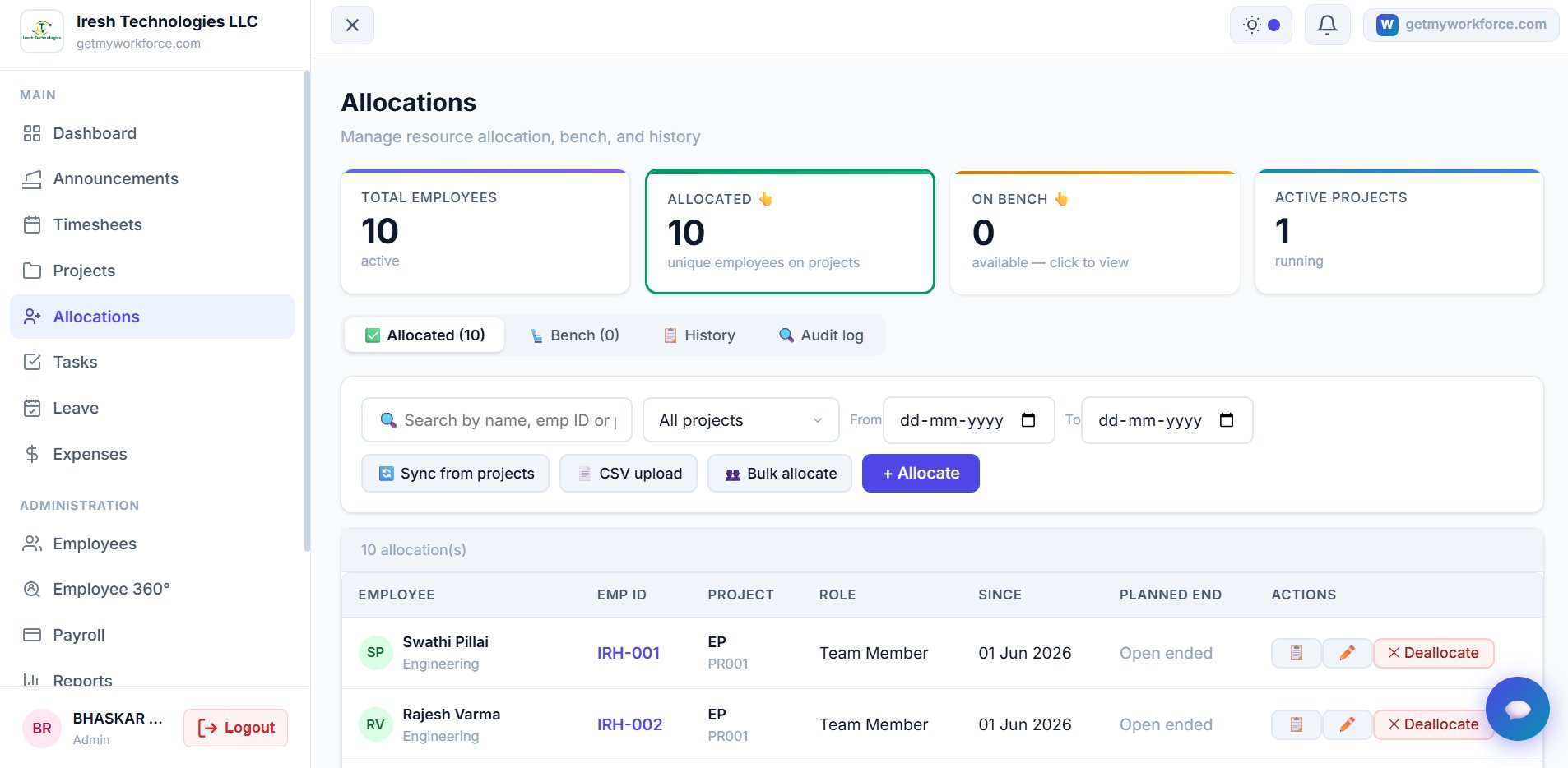Click the Swathi Pillai name

point(445,642)
